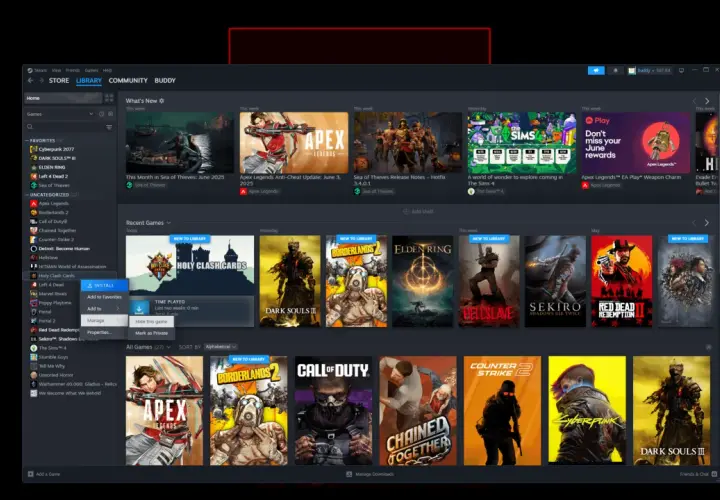Open the BUDDY profile tab
Viewport: 720px width, 500px height.
(x=165, y=80)
